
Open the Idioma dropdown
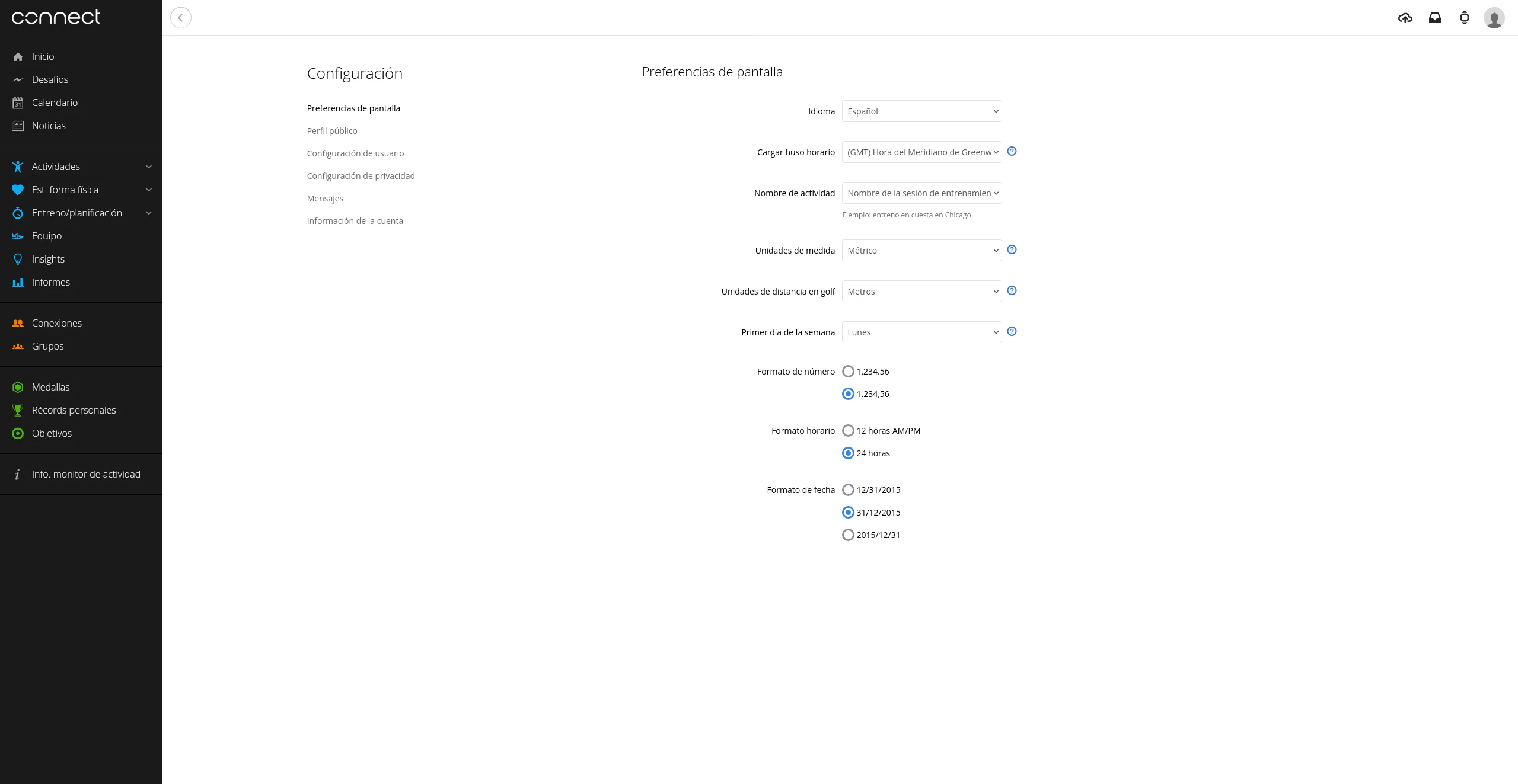pyautogui.click(x=921, y=111)
